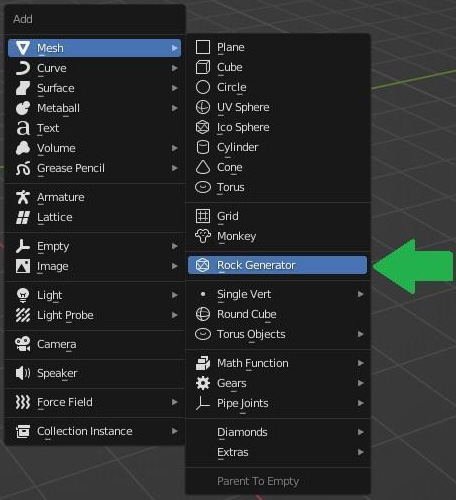Viewport: 456px width, 500px height.
Task: Click the Speaker icon
Action: pyautogui.click(x=23, y=373)
